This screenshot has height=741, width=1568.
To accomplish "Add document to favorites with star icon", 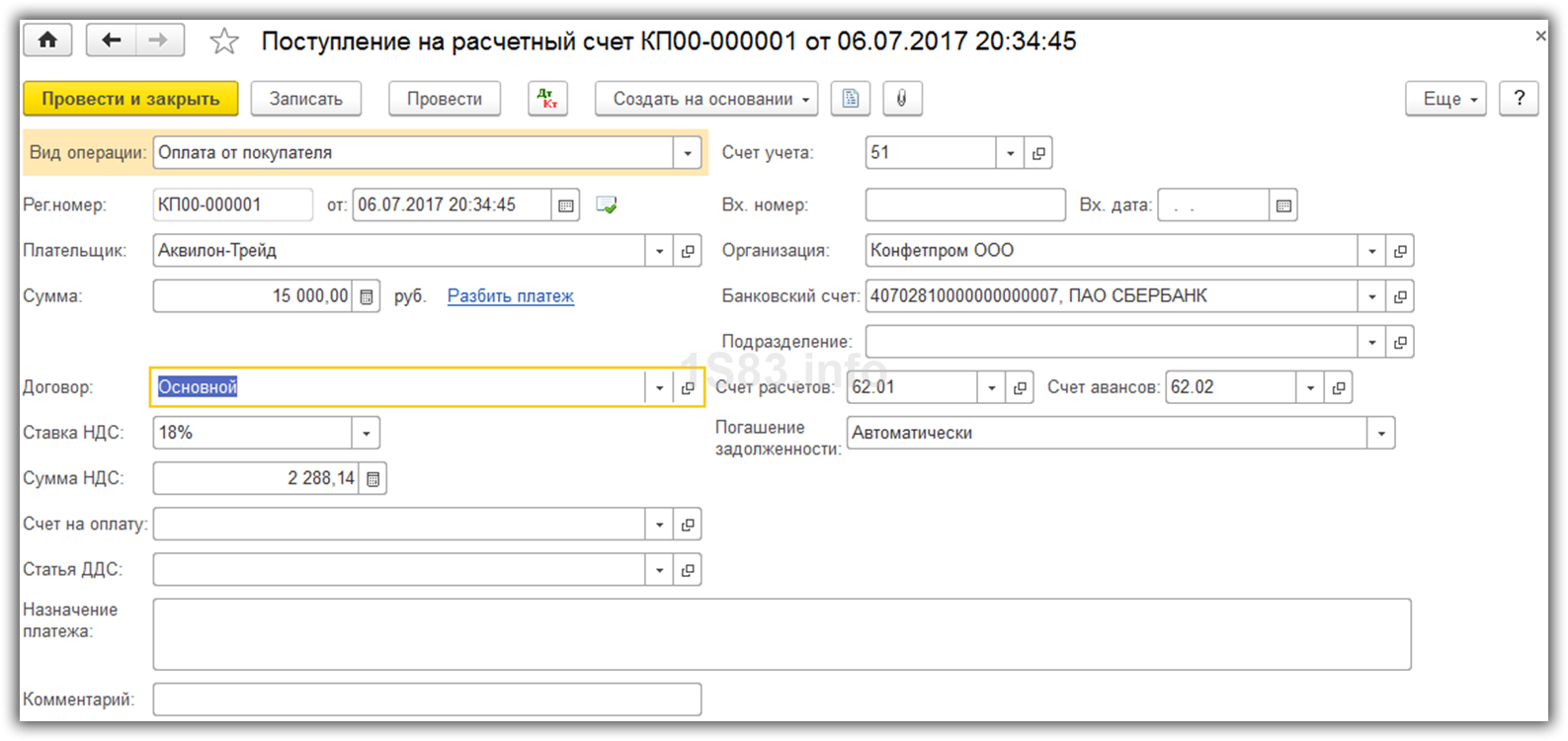I will tap(224, 41).
